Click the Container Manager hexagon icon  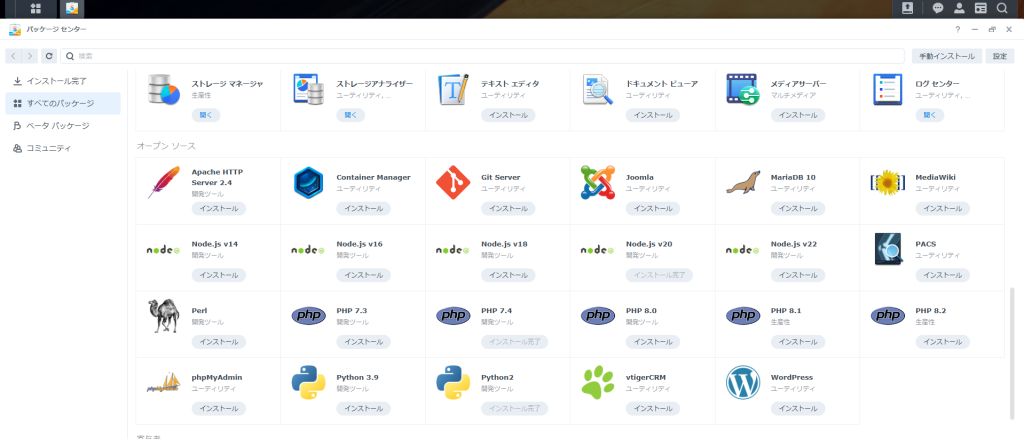[x=308, y=182]
